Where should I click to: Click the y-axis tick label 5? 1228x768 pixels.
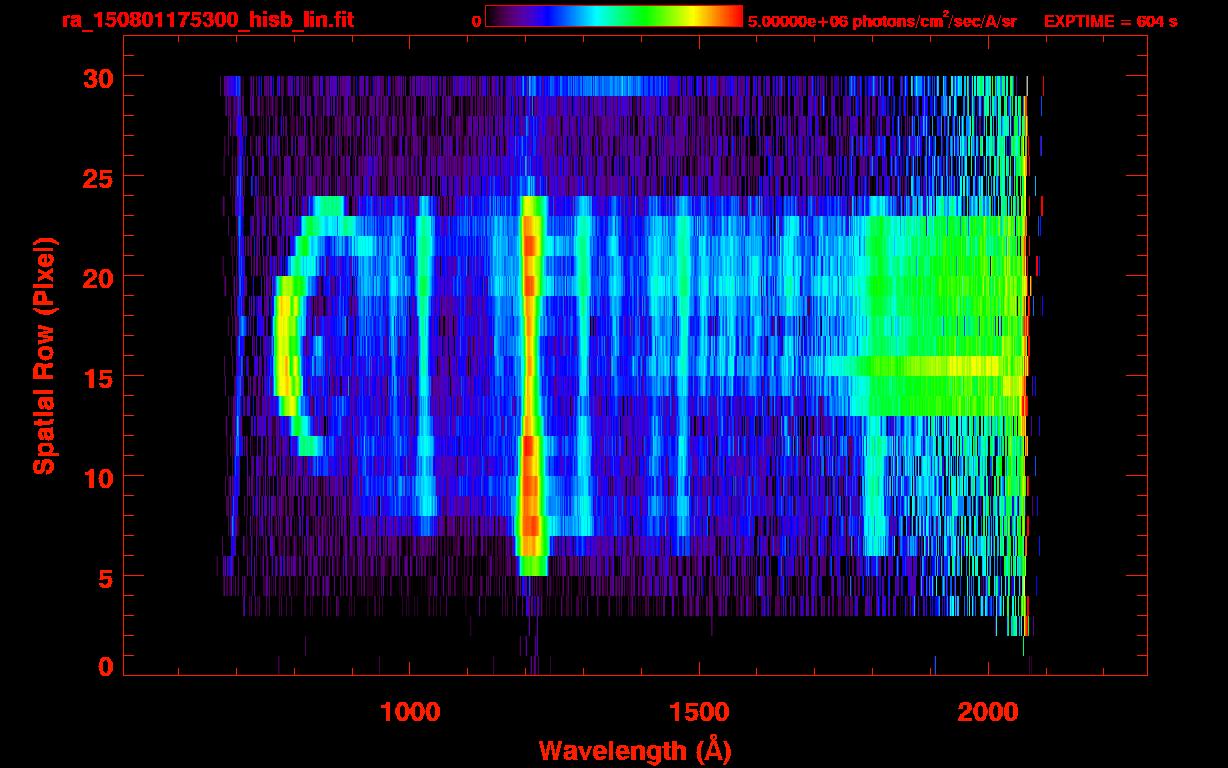pyautogui.click(x=106, y=577)
